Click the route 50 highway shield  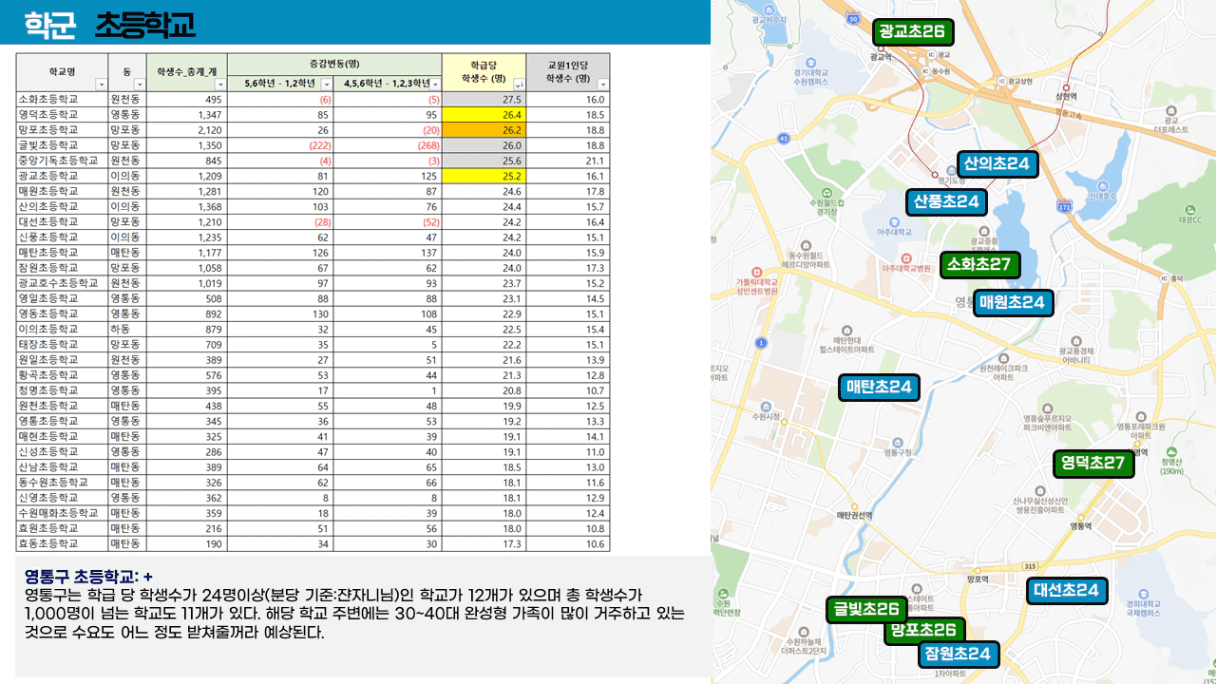click(x=852, y=18)
